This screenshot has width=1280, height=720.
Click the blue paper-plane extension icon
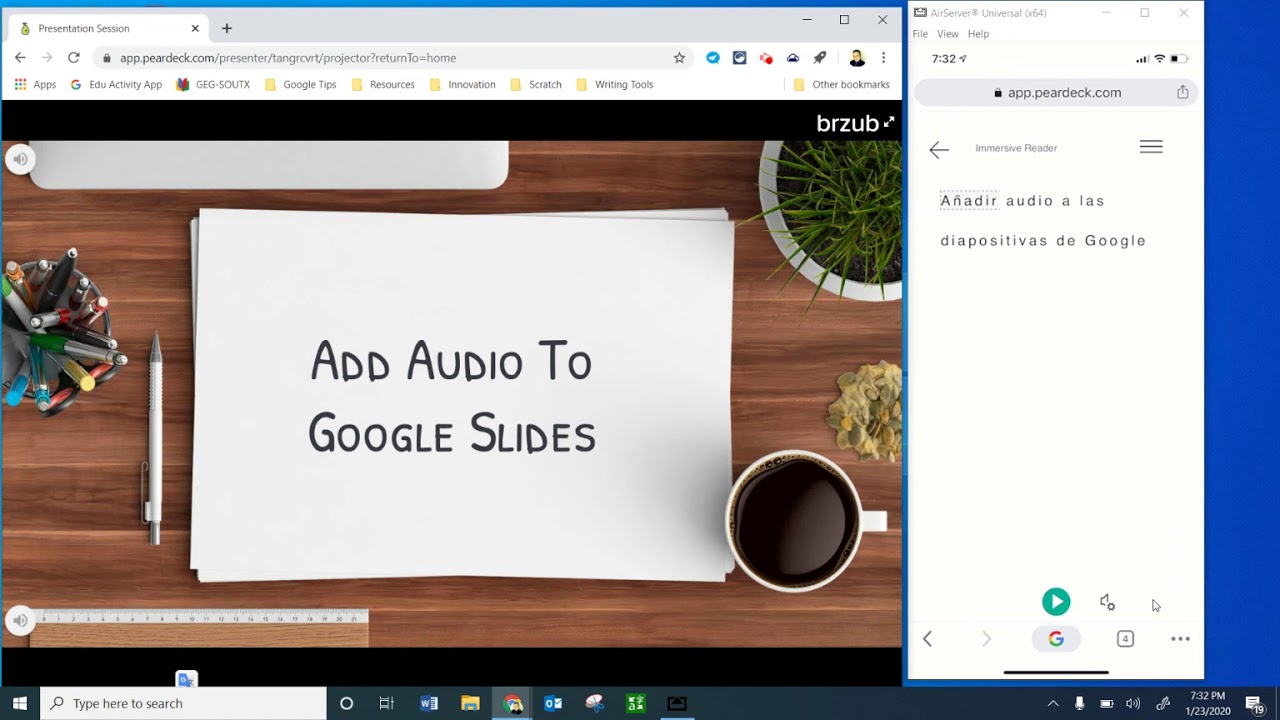click(713, 58)
